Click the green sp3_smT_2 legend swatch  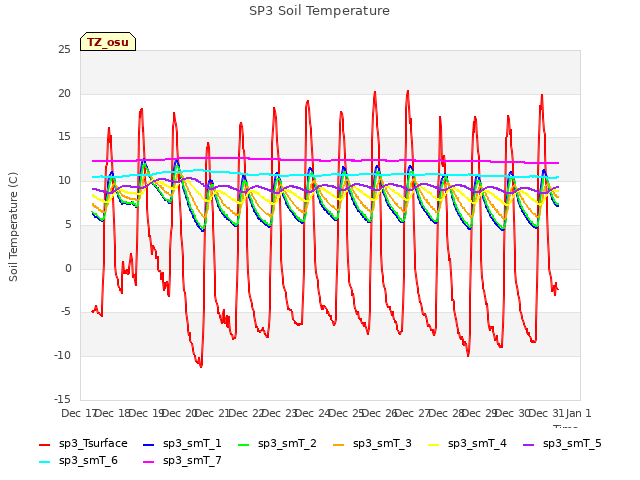click(x=244, y=444)
